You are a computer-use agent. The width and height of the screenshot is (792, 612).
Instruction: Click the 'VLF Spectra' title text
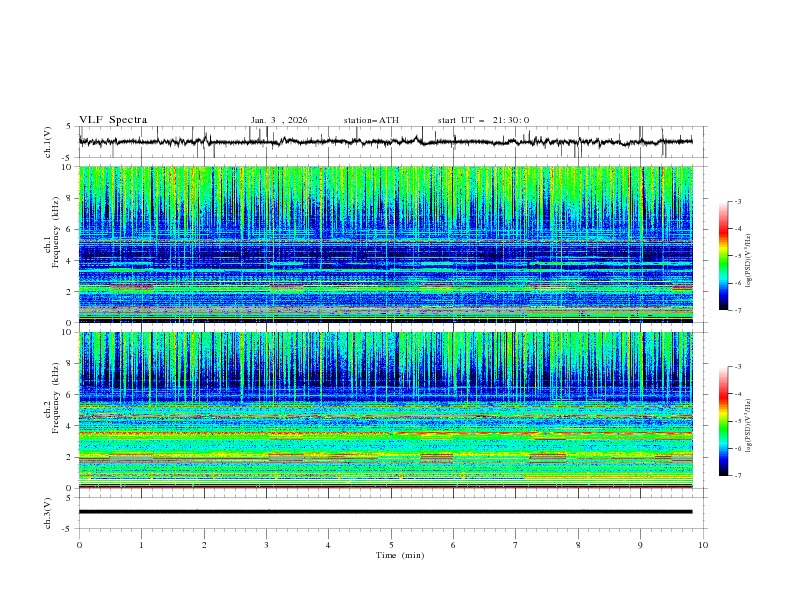click(113, 120)
